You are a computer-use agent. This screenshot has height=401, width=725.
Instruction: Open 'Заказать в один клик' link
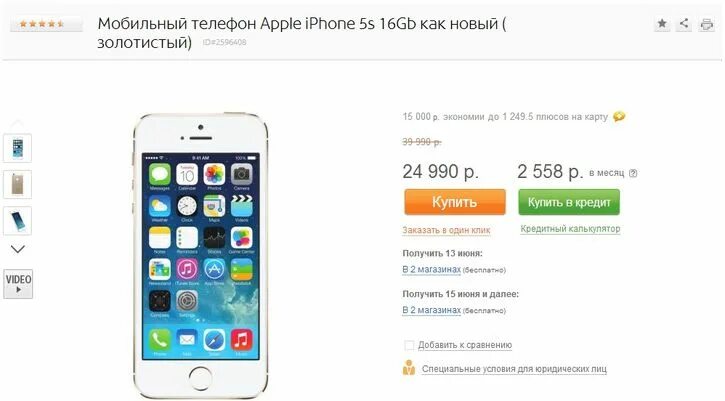(x=446, y=230)
